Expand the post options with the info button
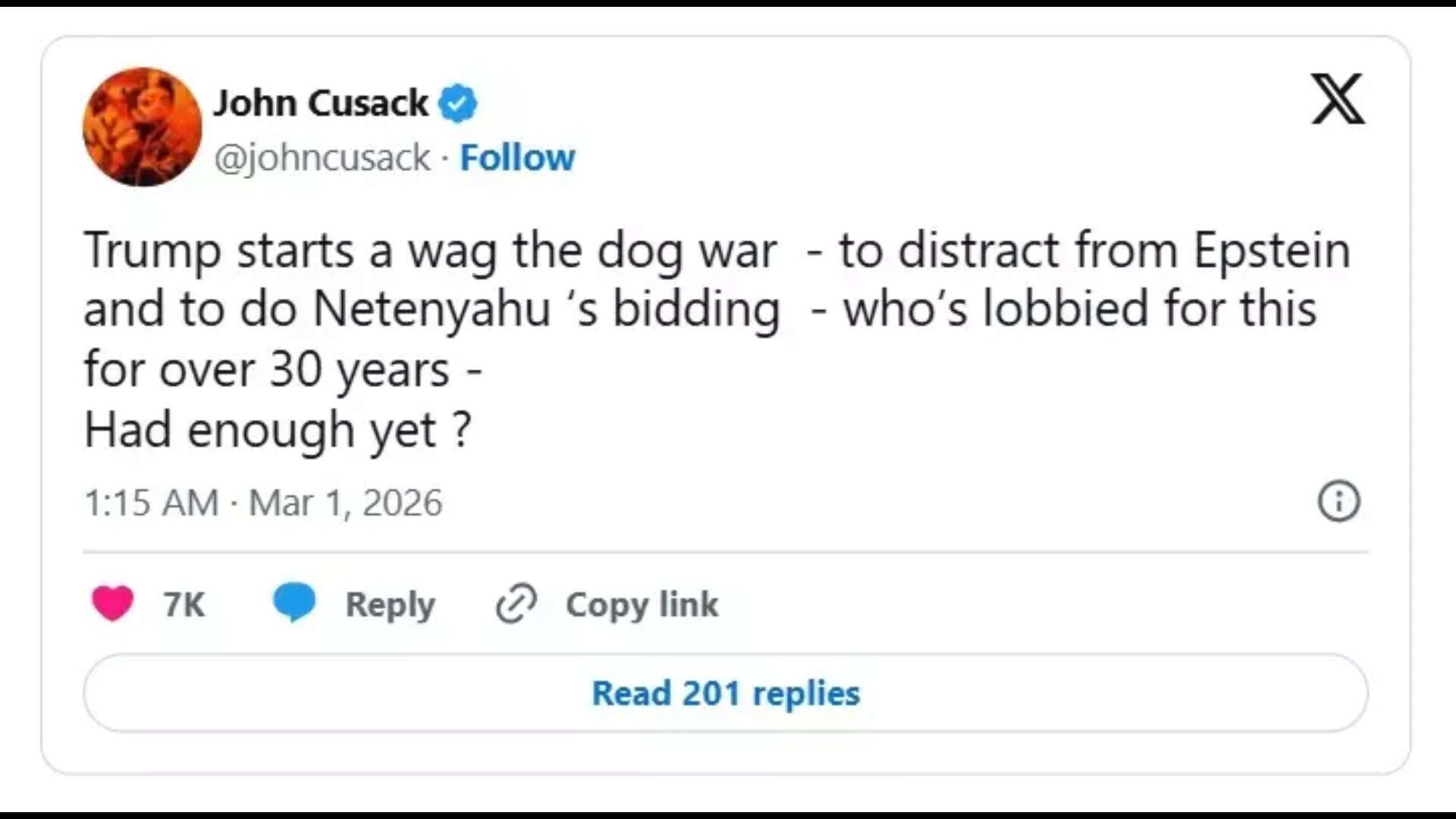Viewport: 1456px width, 819px height. click(1339, 501)
